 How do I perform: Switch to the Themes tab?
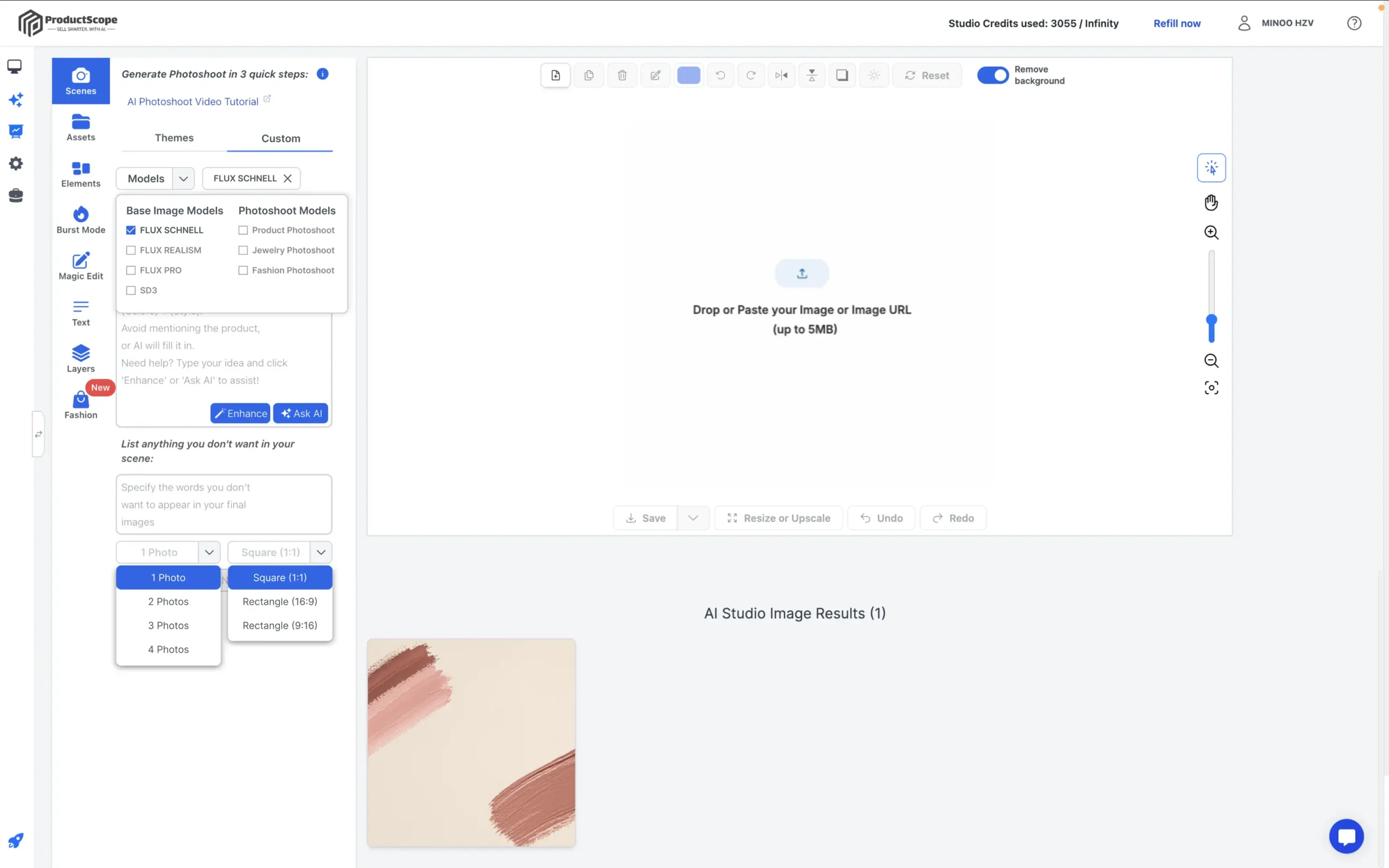pos(174,138)
